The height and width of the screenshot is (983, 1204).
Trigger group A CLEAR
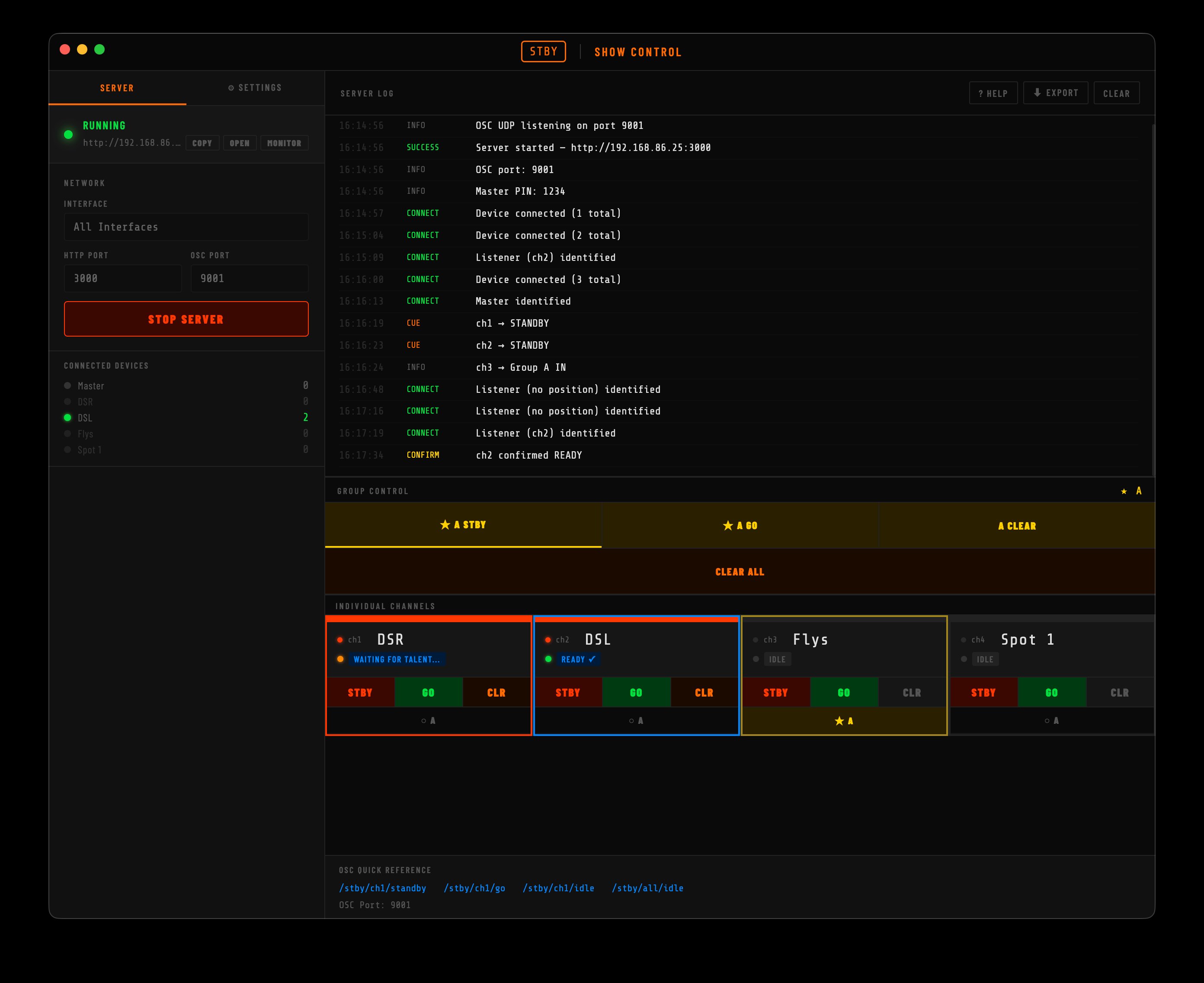(x=1017, y=526)
